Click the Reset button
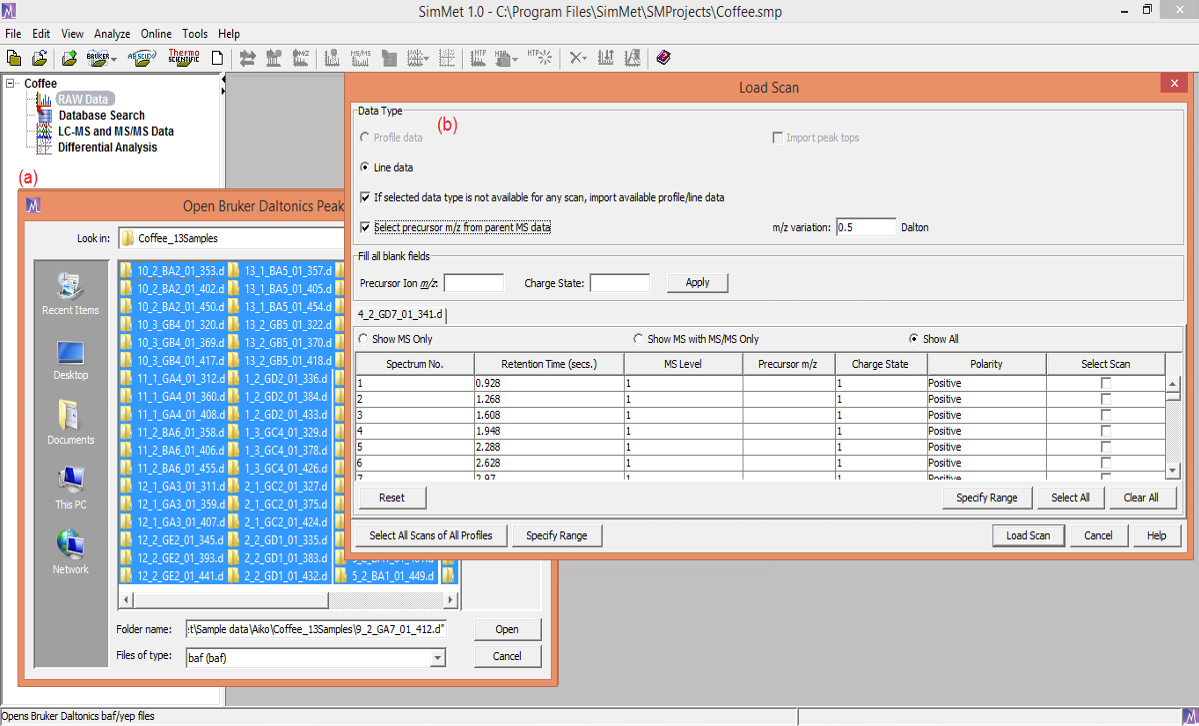Viewport: 1199px width, 726px height. pos(392,498)
